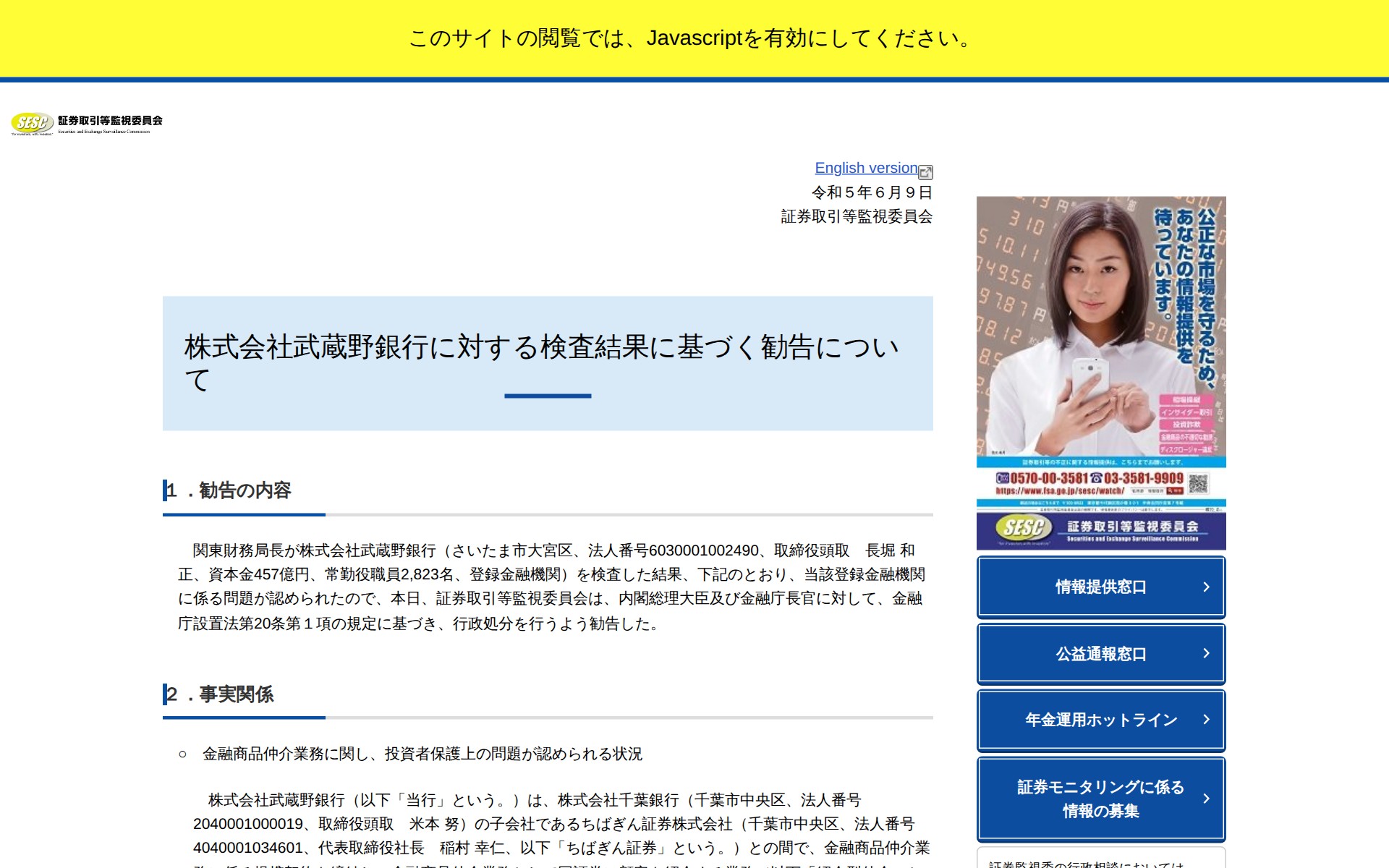1389x868 pixels.
Task: Open the 公益通報窓口 button
Action: pyautogui.click(x=1100, y=654)
